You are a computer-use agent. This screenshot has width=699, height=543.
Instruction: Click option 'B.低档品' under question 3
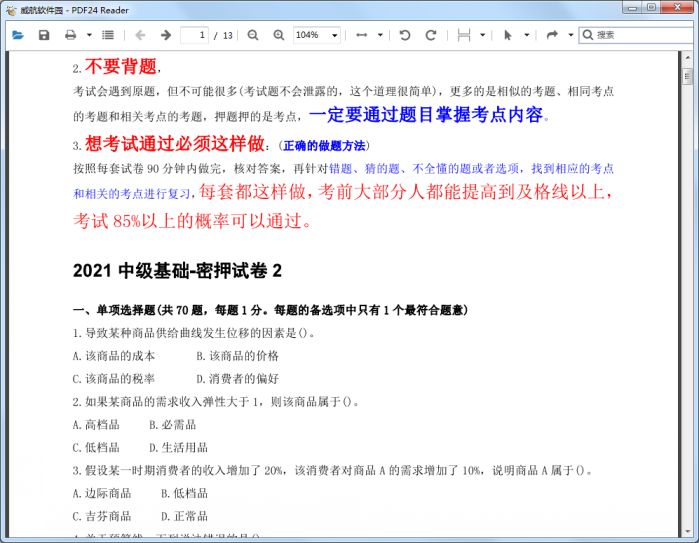[x=185, y=494]
